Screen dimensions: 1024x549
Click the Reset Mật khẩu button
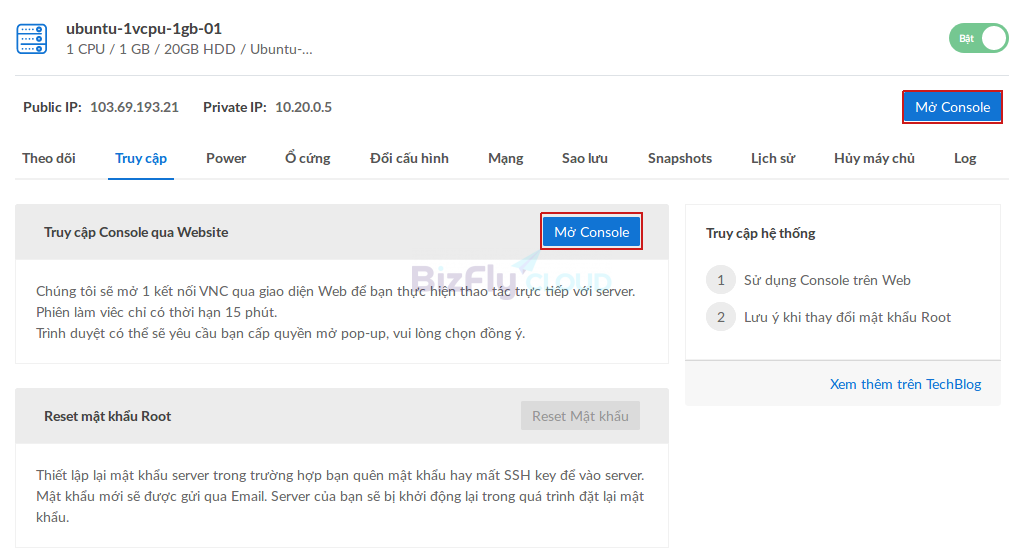(x=580, y=416)
